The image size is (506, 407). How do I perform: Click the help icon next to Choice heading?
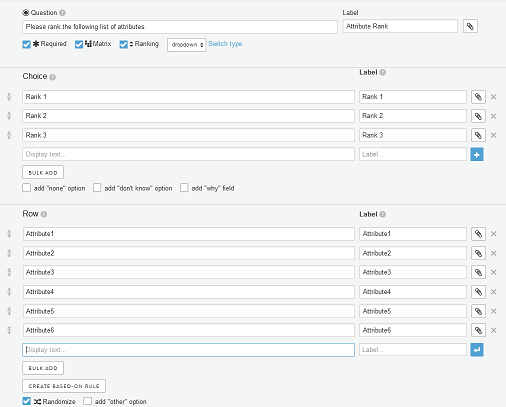pos(52,77)
